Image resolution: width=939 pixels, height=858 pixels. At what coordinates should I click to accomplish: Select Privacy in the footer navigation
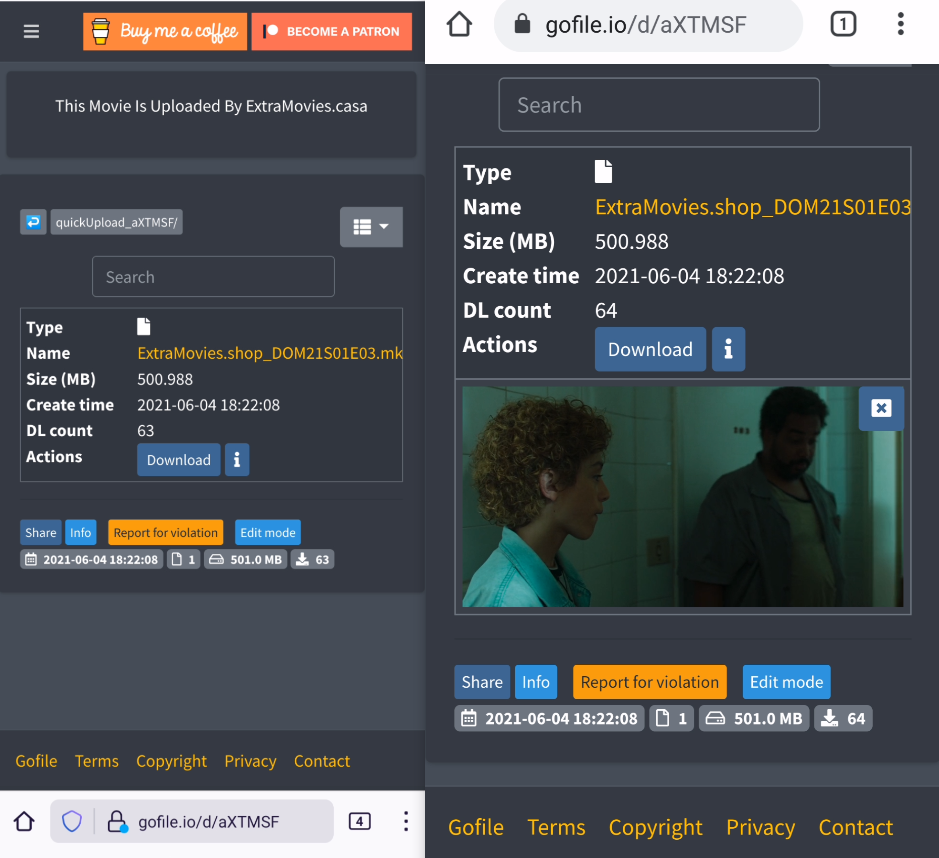pyautogui.click(x=760, y=827)
